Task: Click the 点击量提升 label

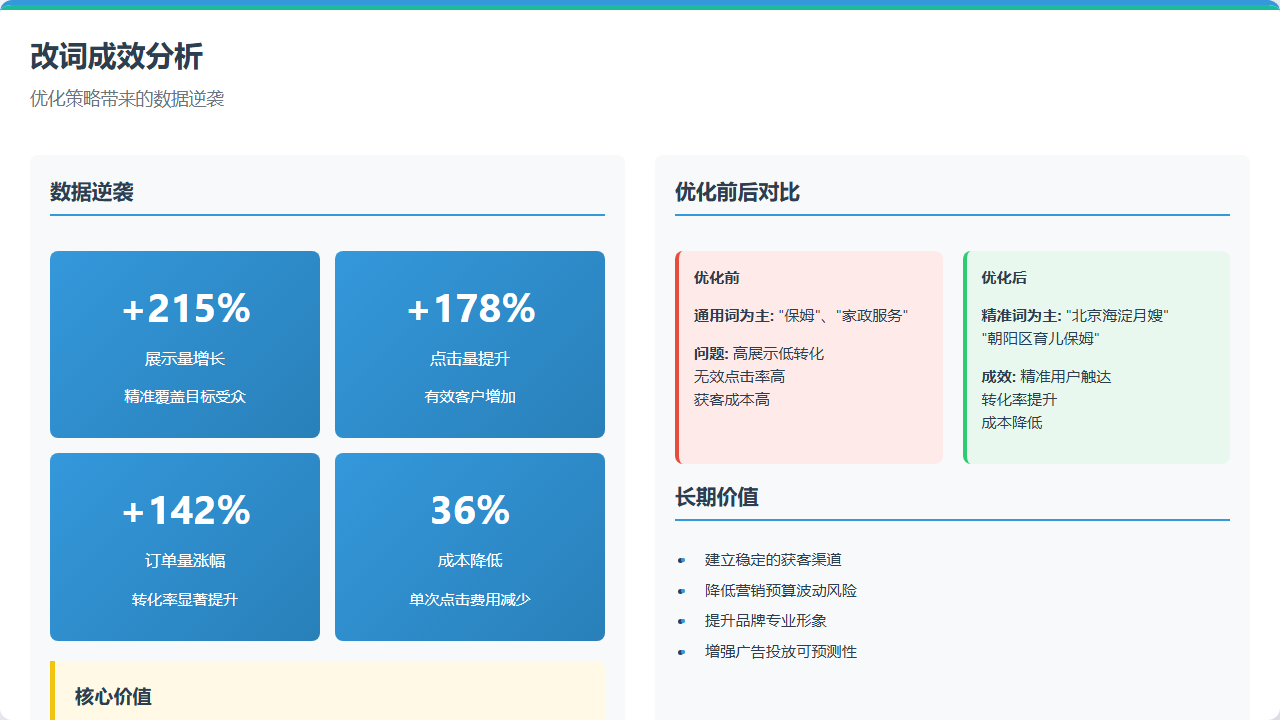Action: click(470, 359)
